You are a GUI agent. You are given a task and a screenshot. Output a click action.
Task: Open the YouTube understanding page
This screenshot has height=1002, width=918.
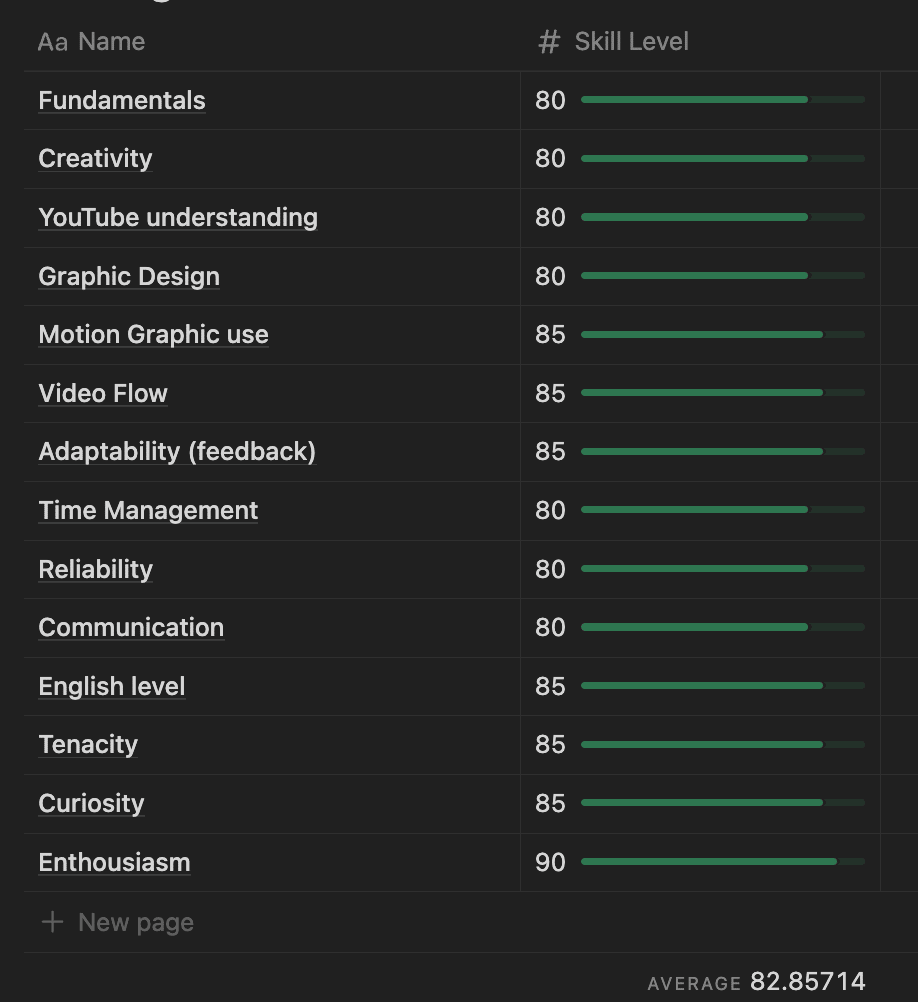pos(178,217)
